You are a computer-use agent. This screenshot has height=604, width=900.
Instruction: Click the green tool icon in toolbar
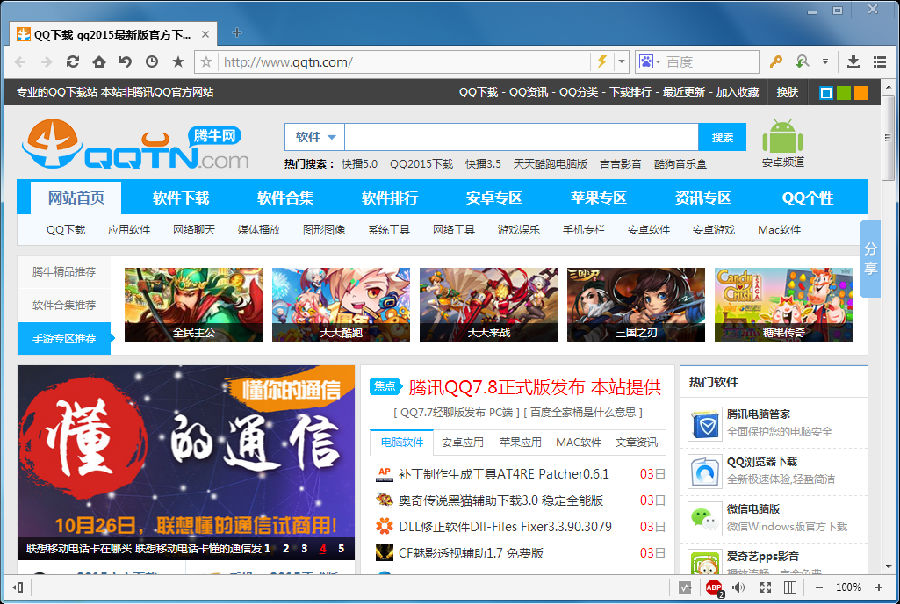802,61
